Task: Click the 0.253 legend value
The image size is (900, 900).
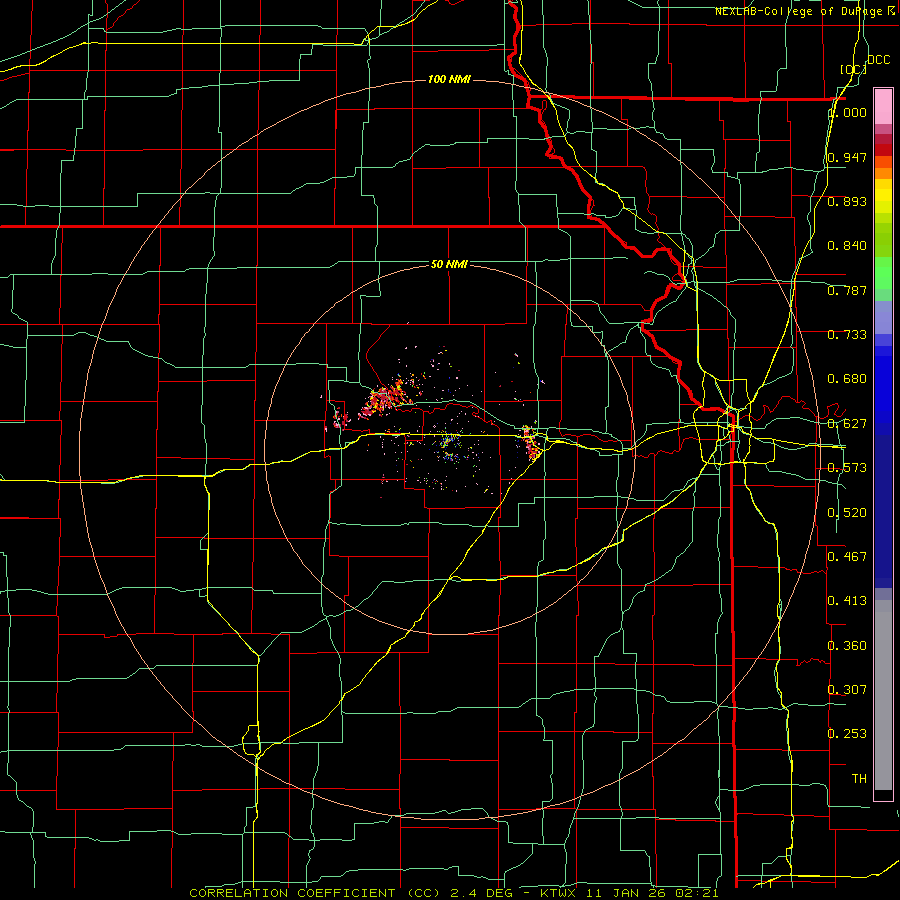Action: tap(847, 734)
